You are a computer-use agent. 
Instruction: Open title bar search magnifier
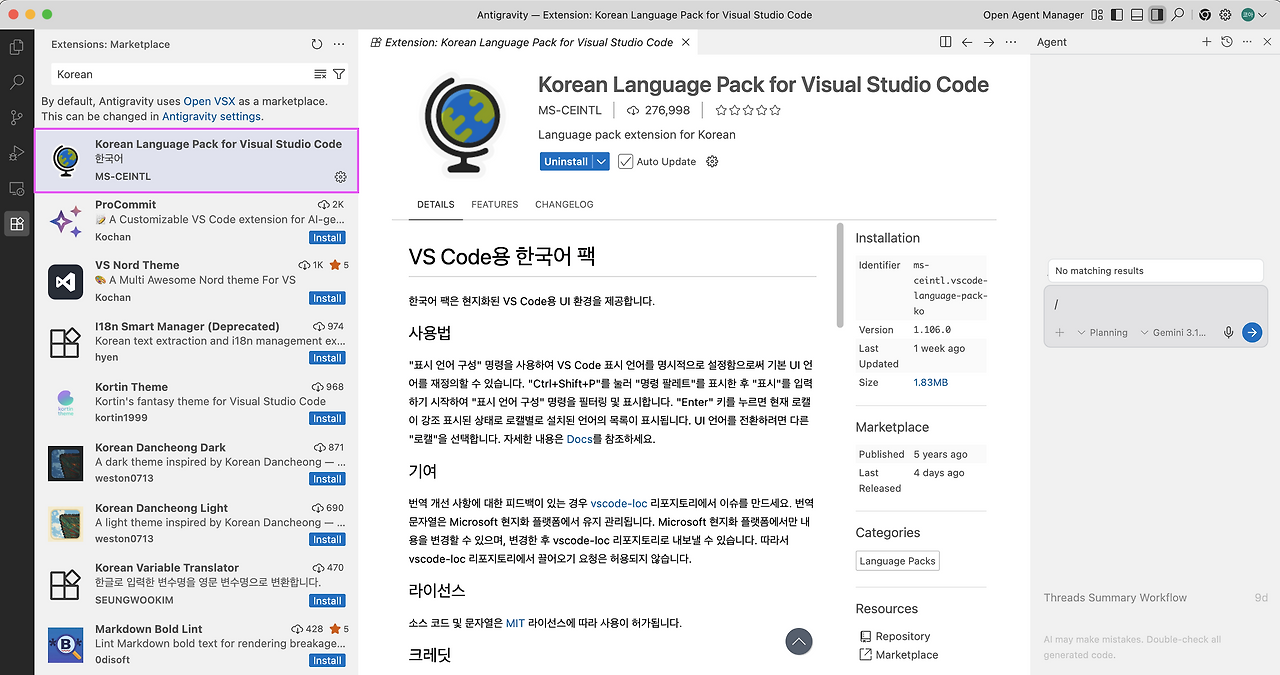1178,15
